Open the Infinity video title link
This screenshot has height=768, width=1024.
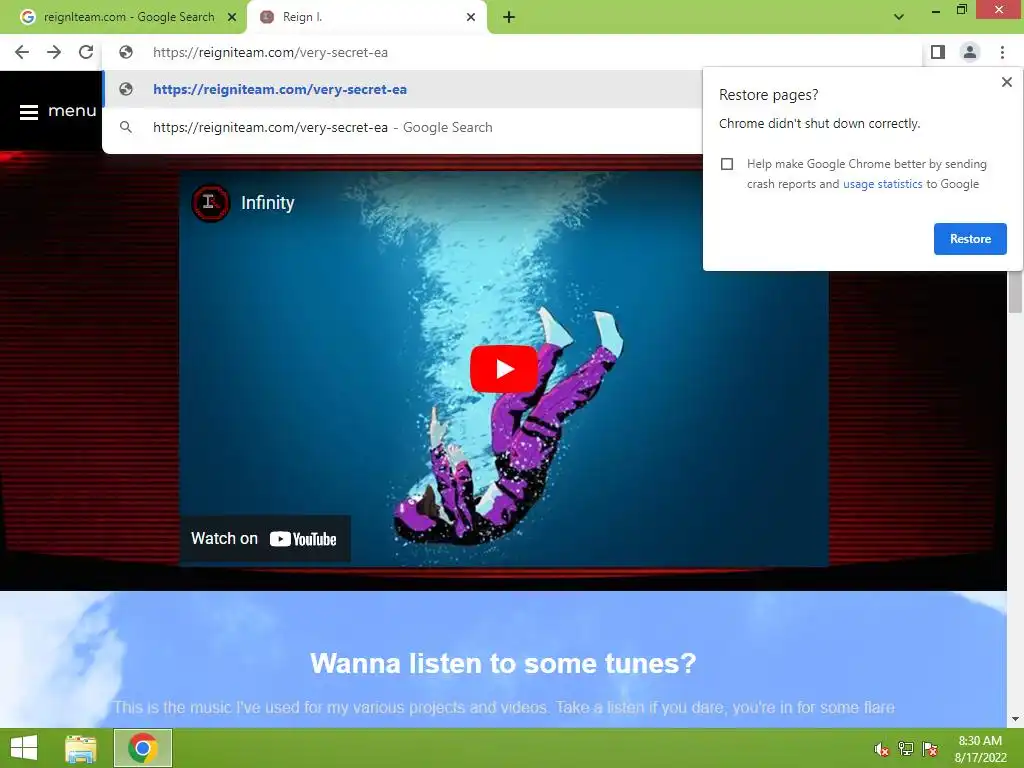268,203
